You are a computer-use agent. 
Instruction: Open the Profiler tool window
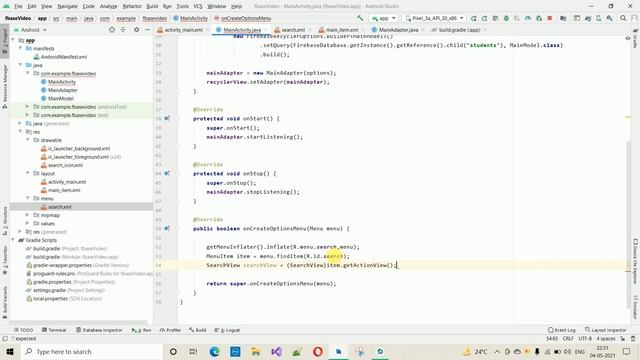coord(170,330)
